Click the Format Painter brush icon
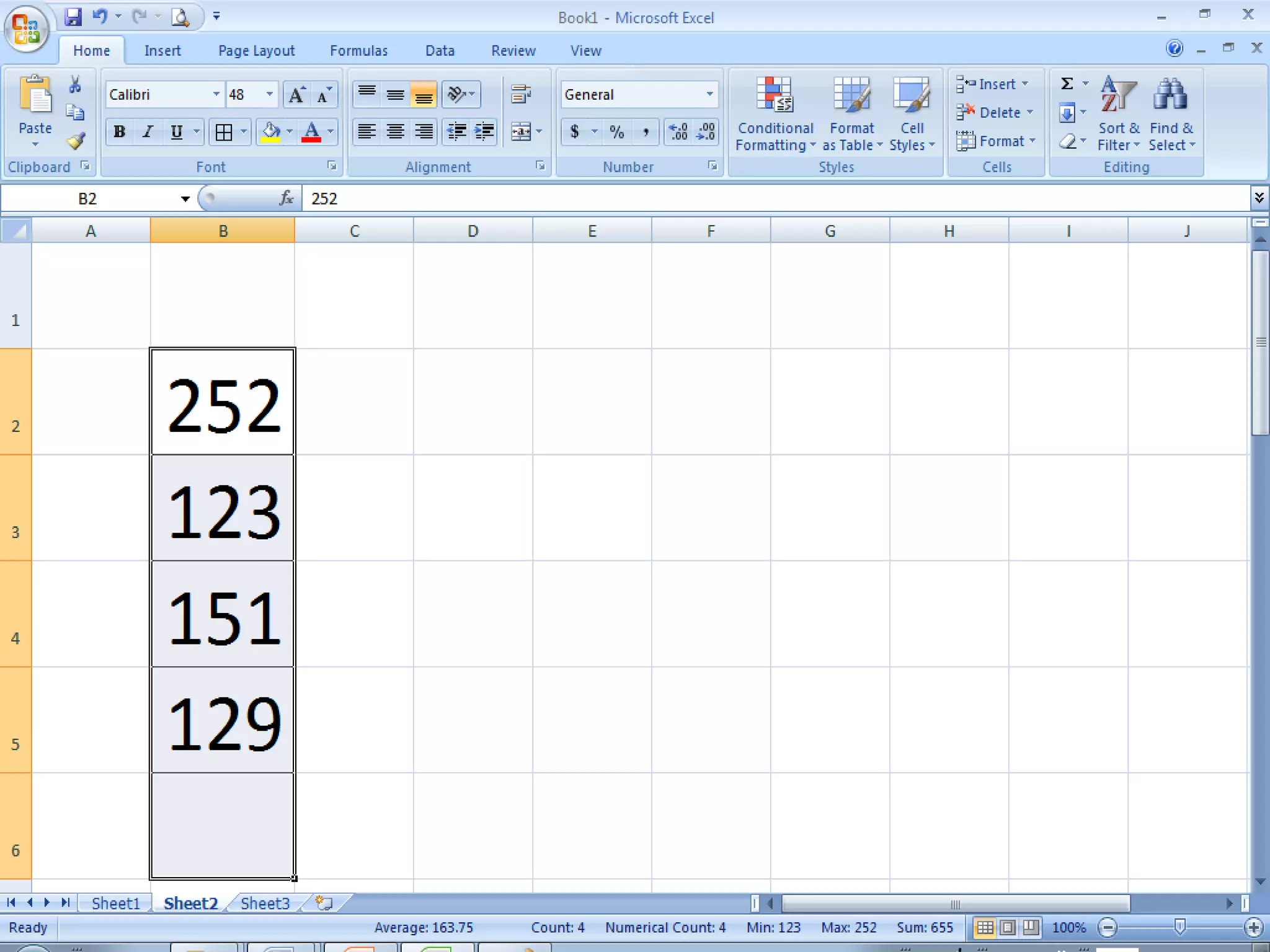 pyautogui.click(x=76, y=141)
